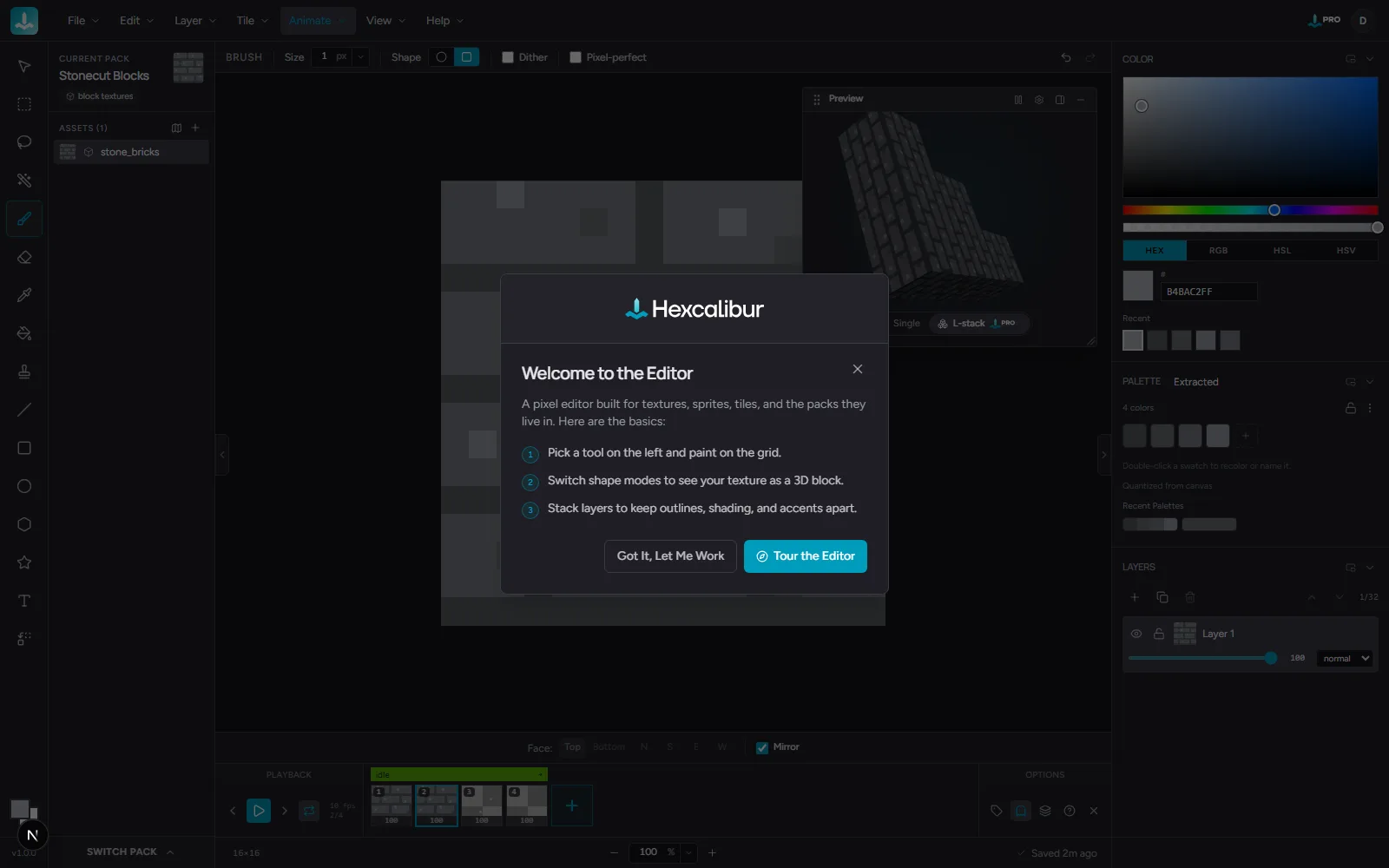Screen dimensions: 1389x868
Task: Collapse the Color panel chevron
Action: pyautogui.click(x=1370, y=59)
